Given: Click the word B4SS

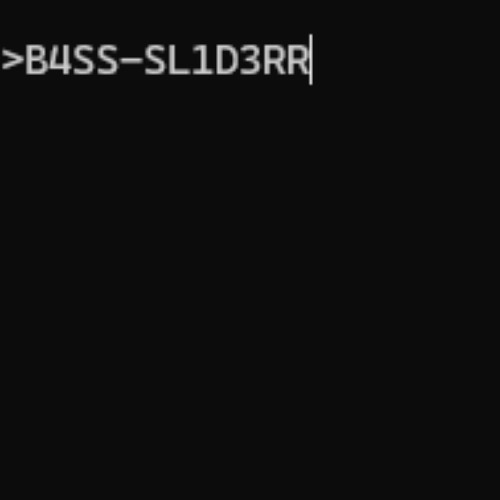Looking at the screenshot, I should tap(72, 60).
